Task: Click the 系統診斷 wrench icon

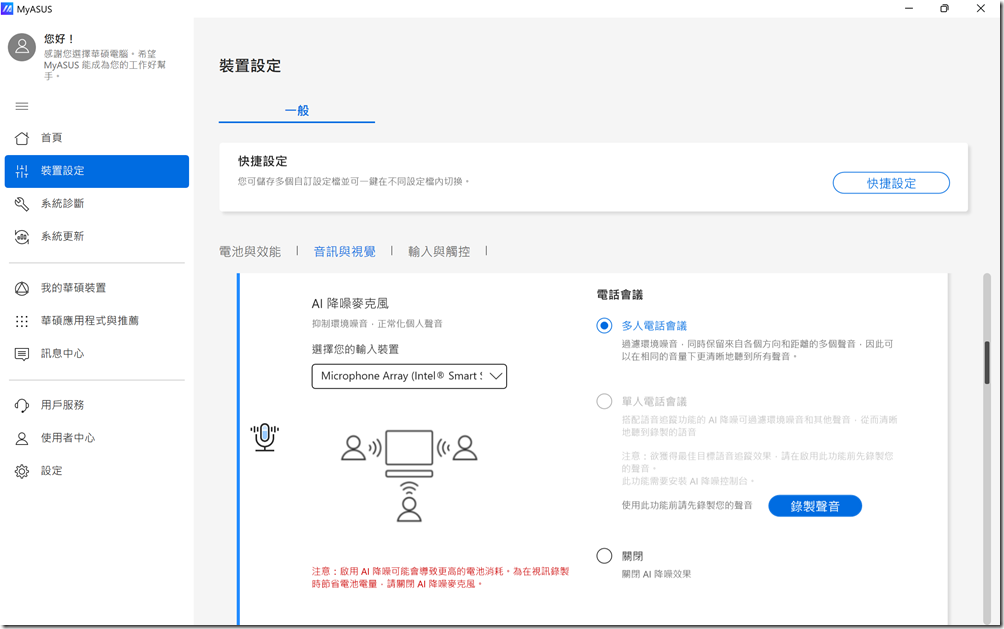Action: point(22,204)
